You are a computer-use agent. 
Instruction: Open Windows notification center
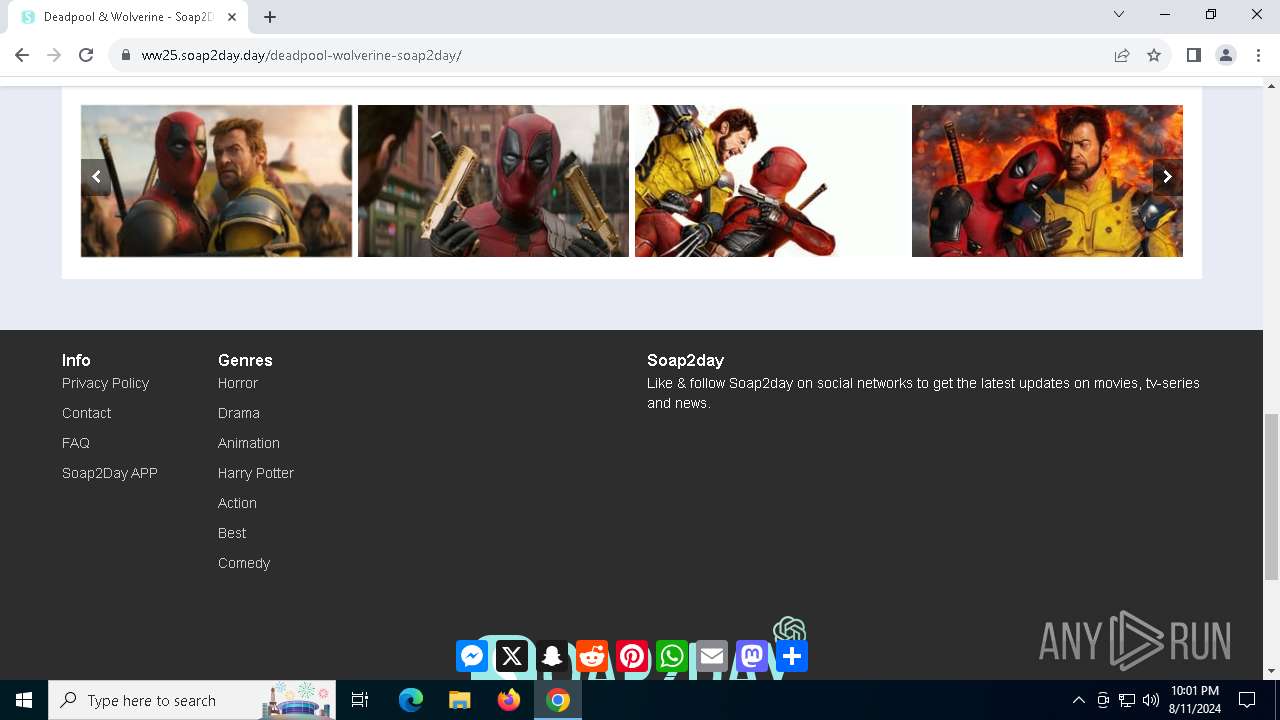[1247, 700]
